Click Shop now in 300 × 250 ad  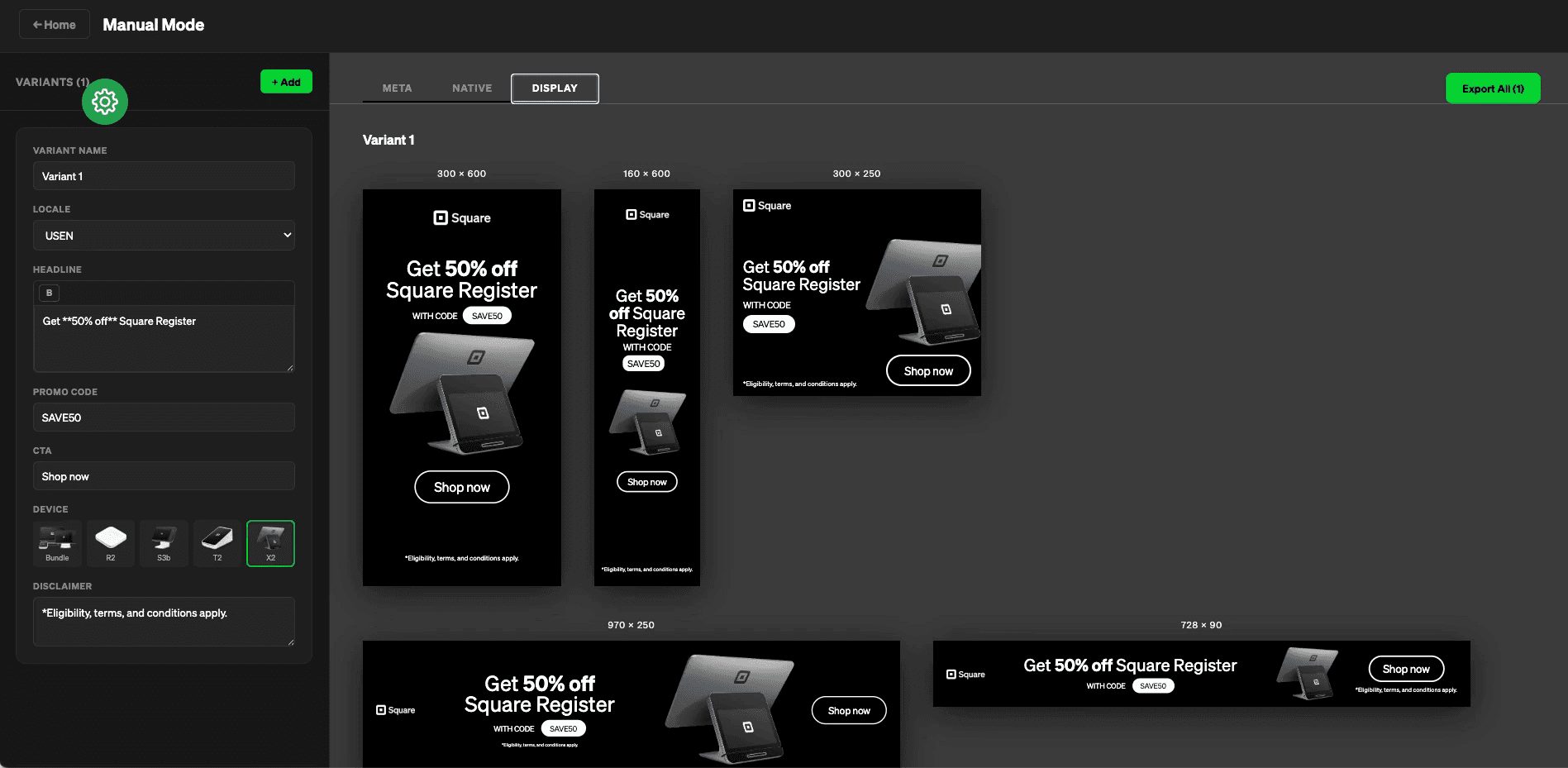(928, 371)
